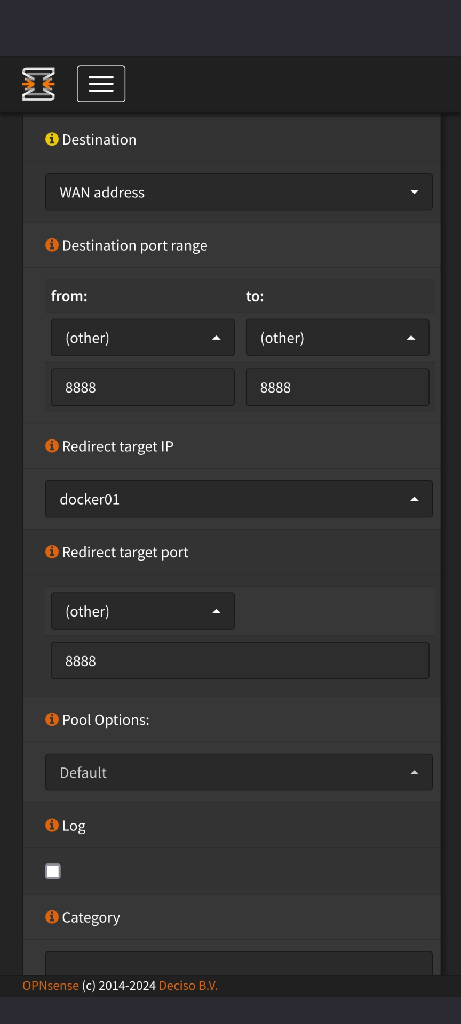Open the 'to' port (other) dropdown
Screen dimensions: 461x1024
coord(338,338)
